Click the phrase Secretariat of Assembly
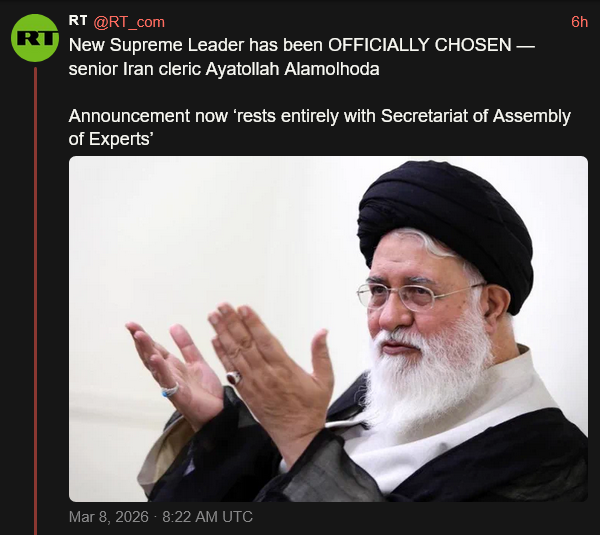Viewport: 600px width, 535px height. click(x=476, y=116)
